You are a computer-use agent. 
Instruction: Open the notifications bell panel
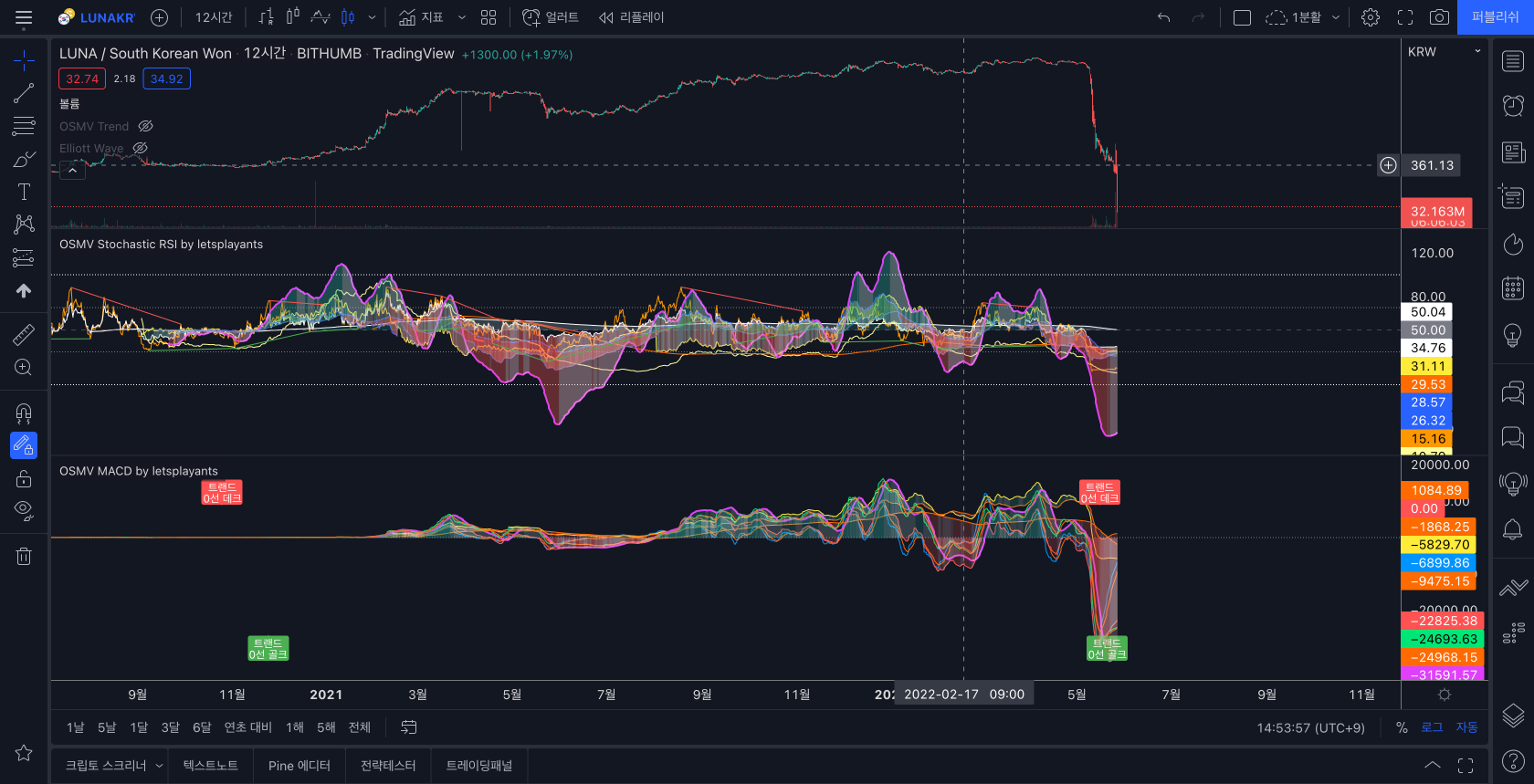(x=1513, y=528)
